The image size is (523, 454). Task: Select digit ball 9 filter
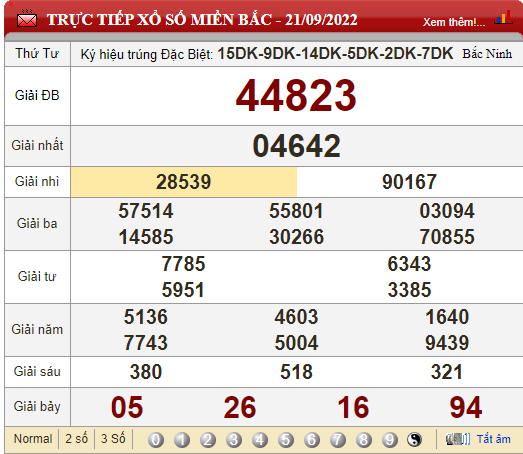(x=390, y=440)
